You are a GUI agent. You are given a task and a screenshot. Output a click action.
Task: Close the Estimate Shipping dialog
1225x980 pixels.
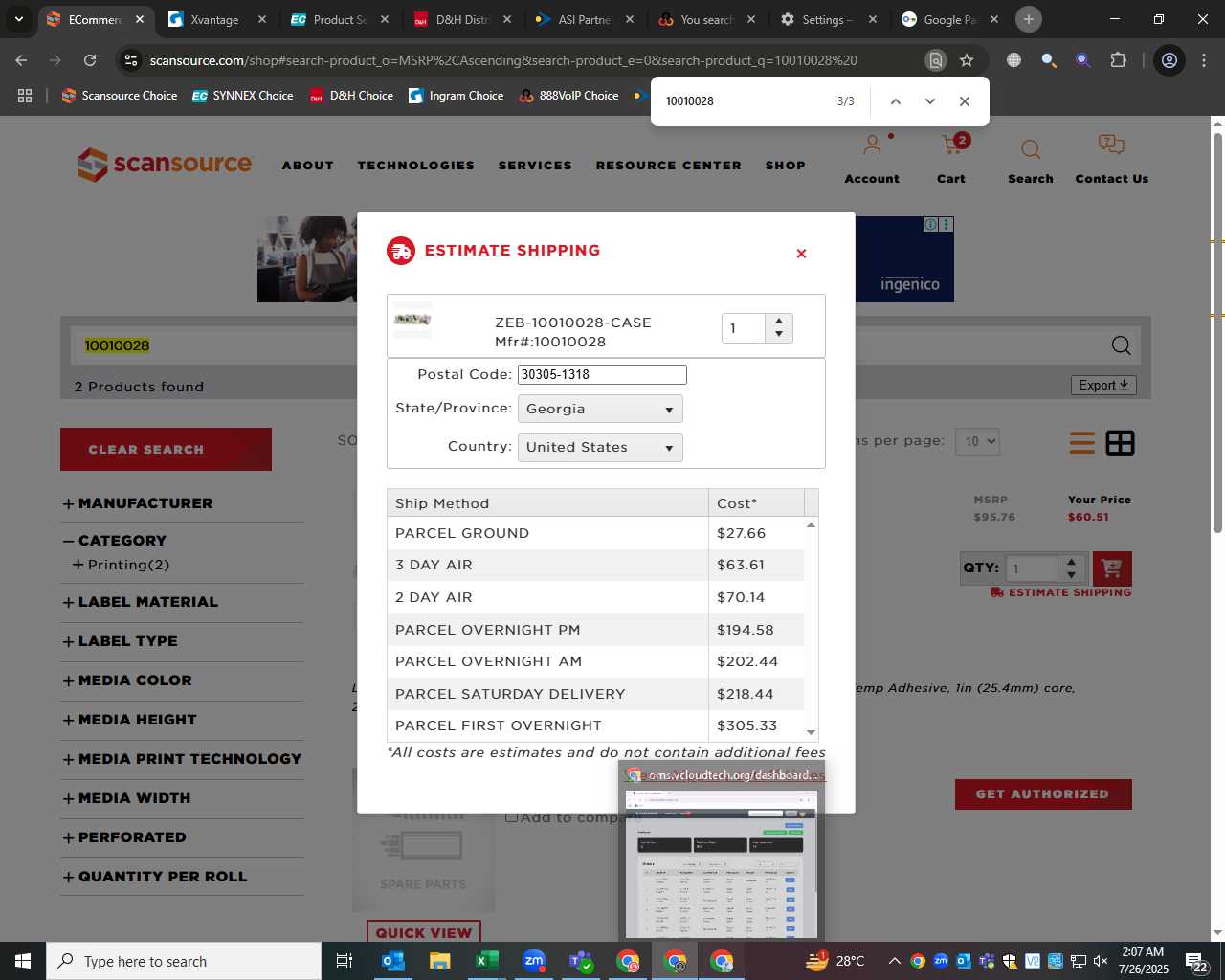tap(801, 254)
